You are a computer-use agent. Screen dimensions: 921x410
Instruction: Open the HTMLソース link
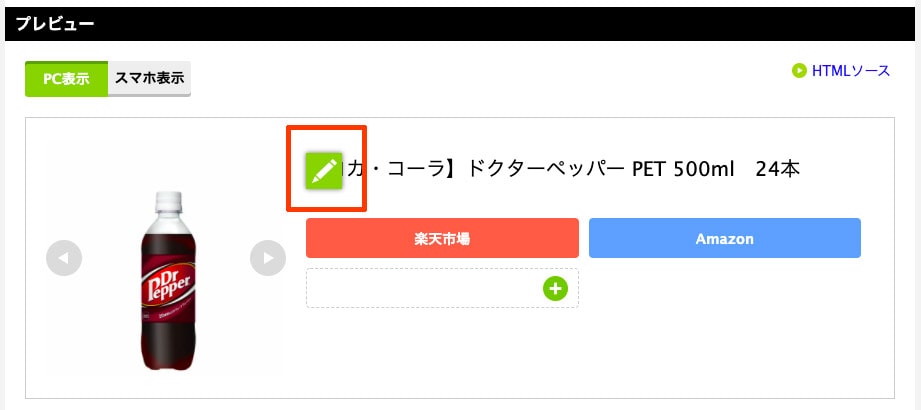coord(850,71)
